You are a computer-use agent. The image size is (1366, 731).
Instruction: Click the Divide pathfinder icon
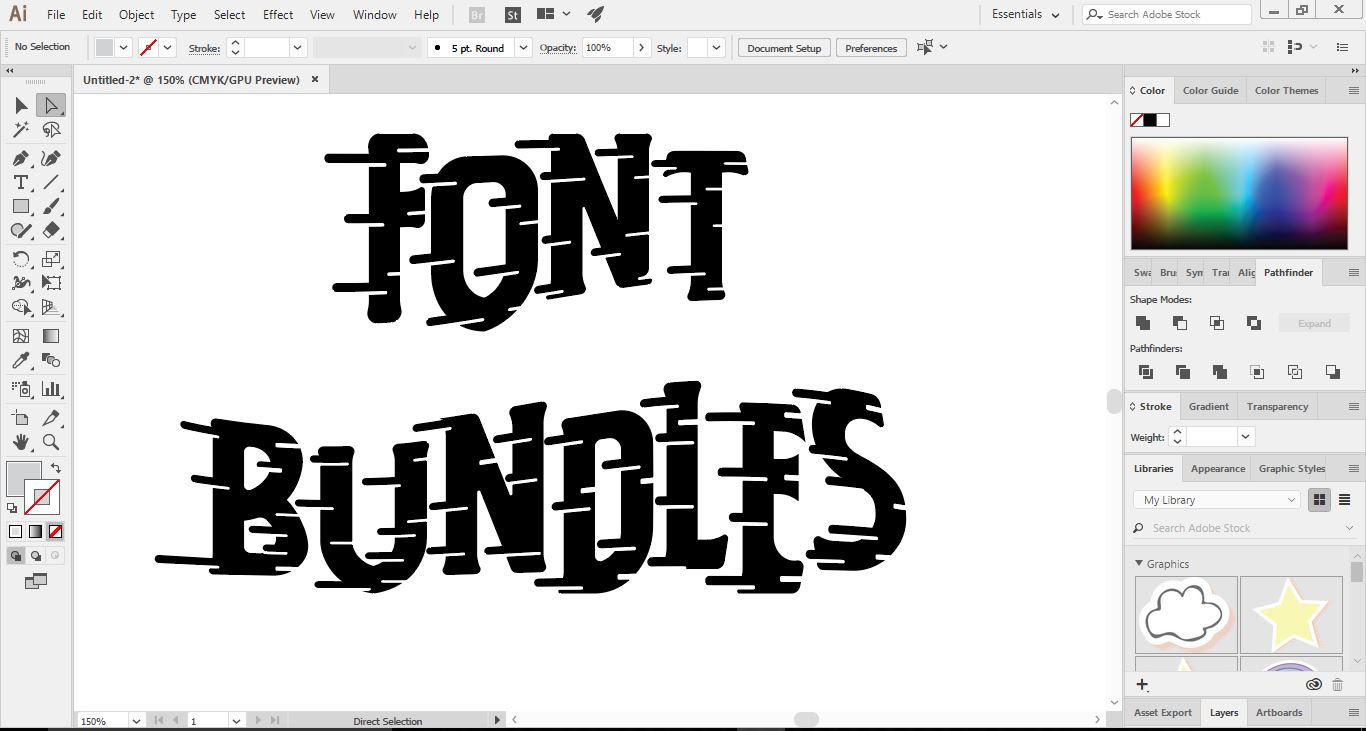[x=1146, y=372]
